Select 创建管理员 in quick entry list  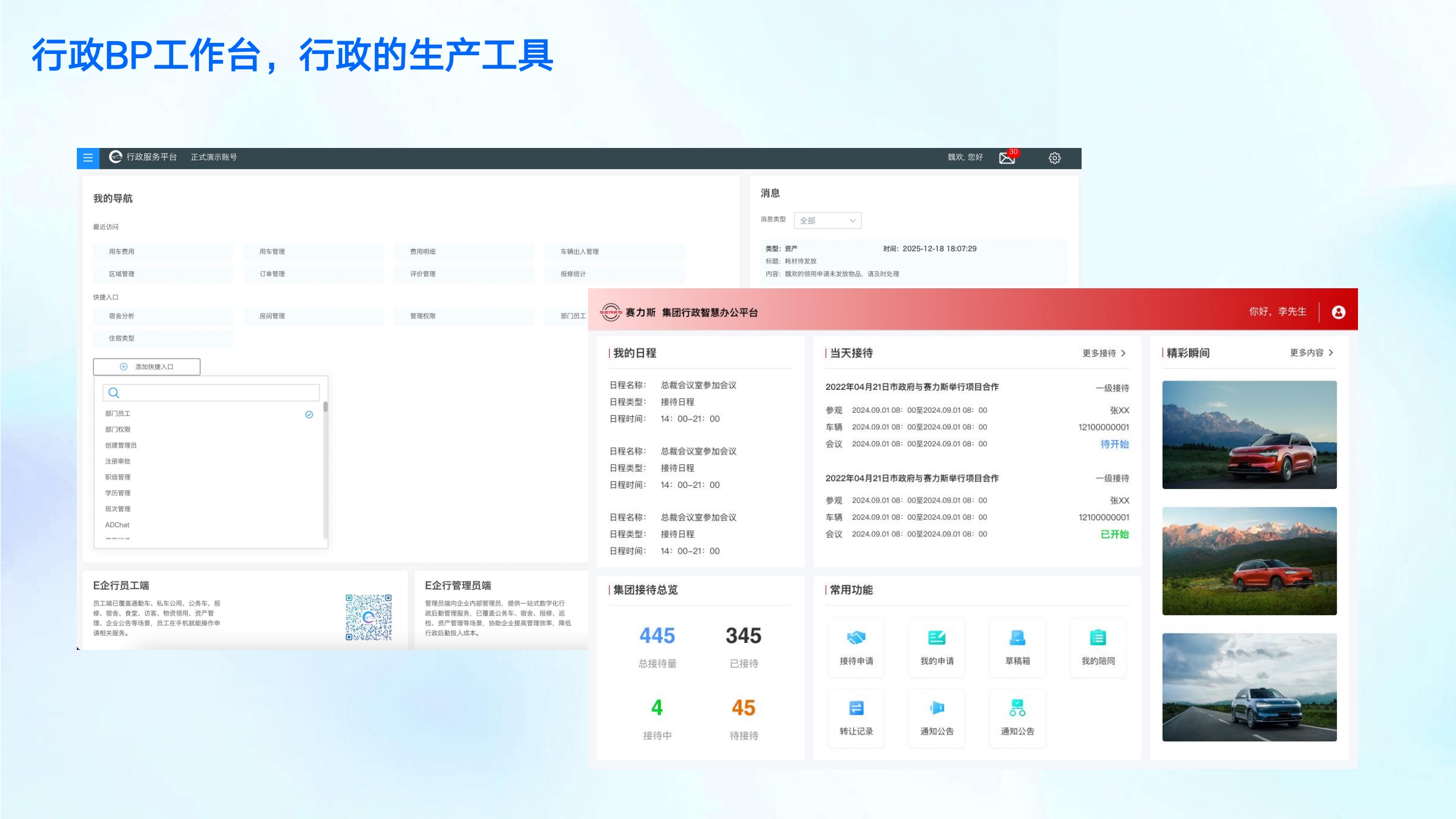tap(121, 446)
